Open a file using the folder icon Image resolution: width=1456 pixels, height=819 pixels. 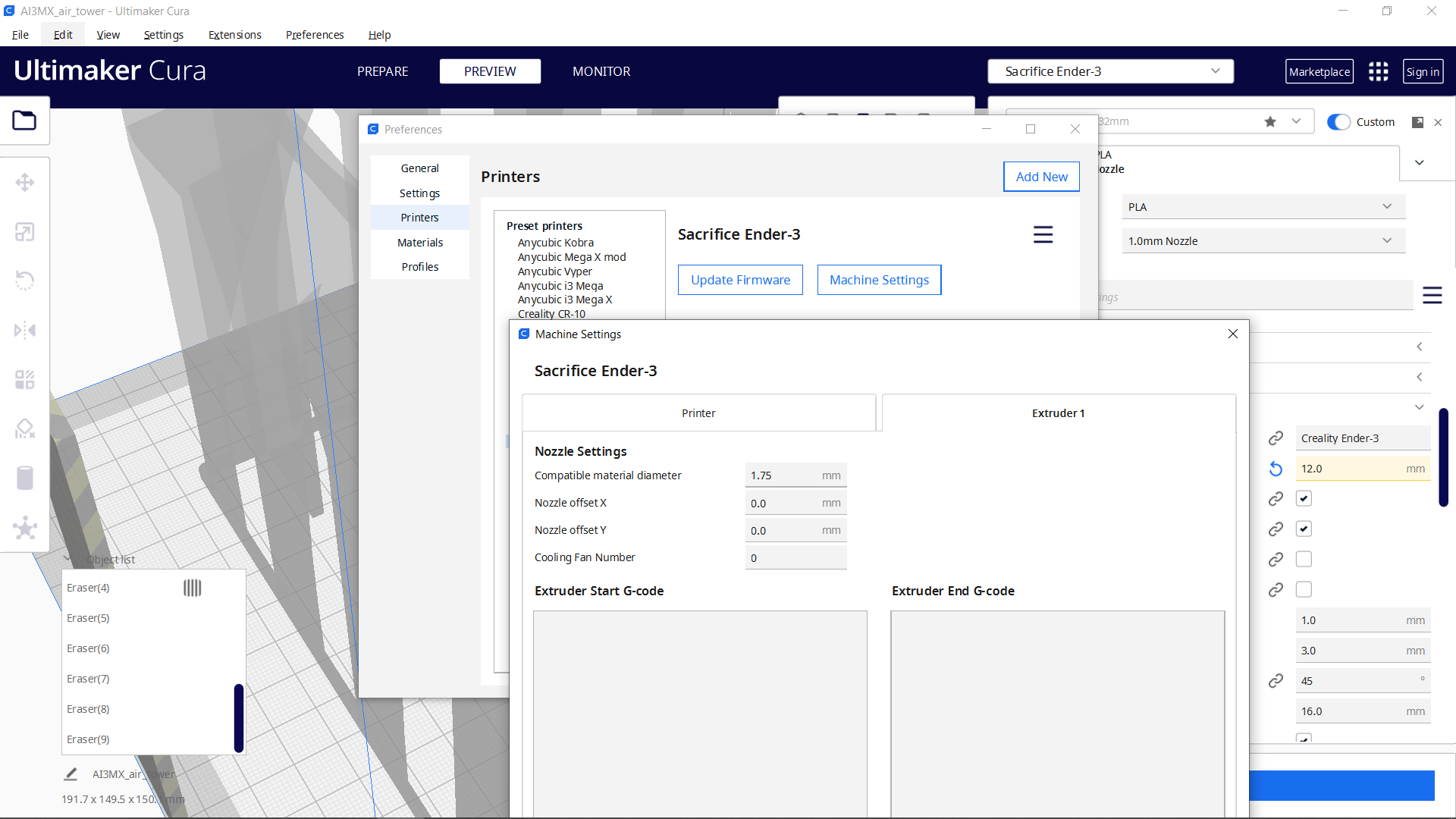[25, 120]
